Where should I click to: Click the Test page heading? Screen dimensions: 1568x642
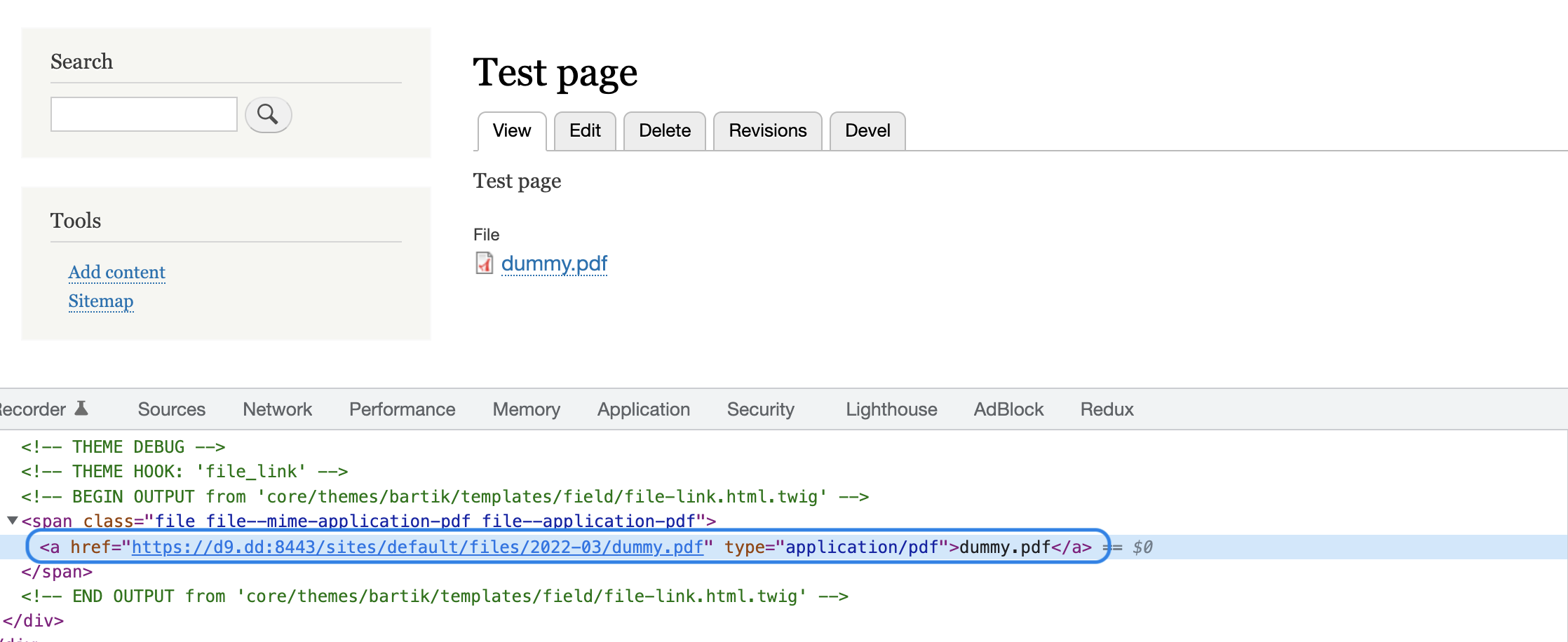(x=555, y=72)
